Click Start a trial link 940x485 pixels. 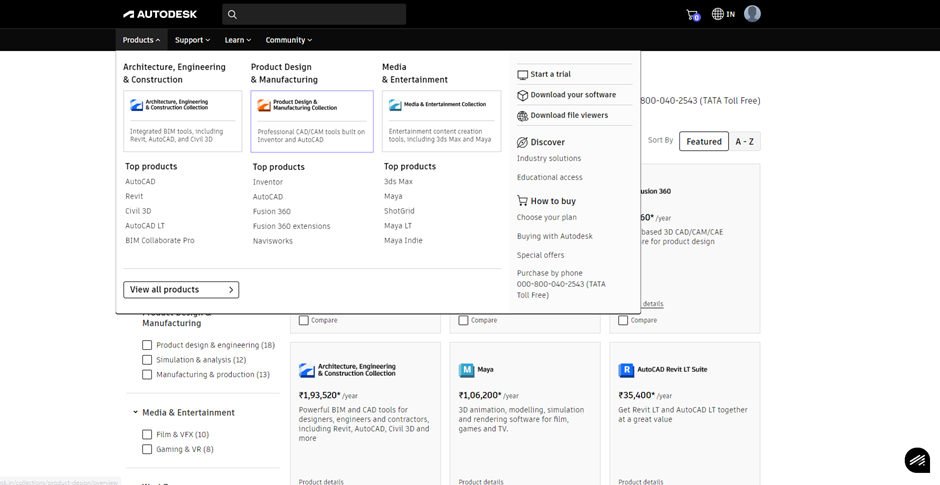click(x=550, y=74)
